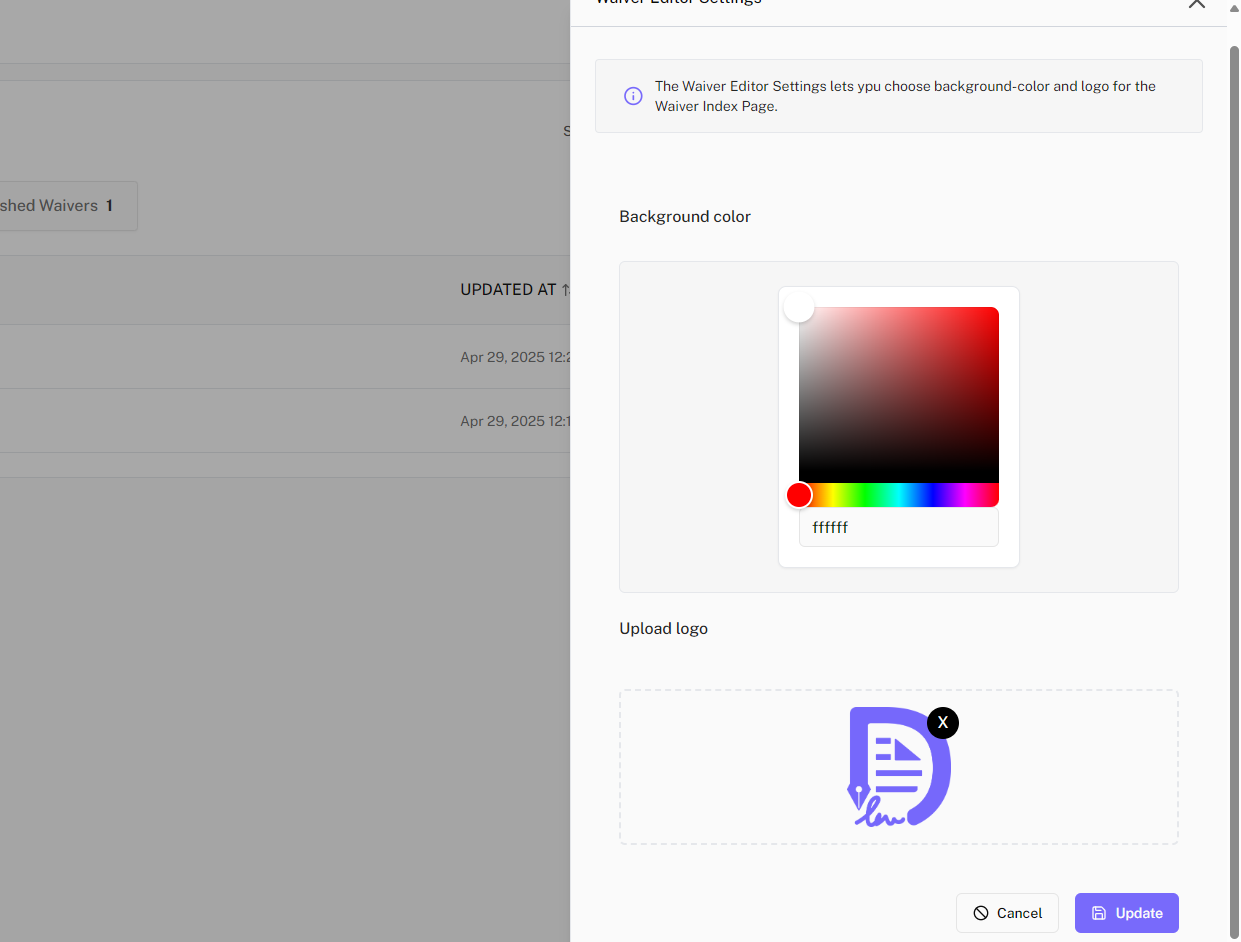Click the scrollbar up arrow

coord(1233,7)
